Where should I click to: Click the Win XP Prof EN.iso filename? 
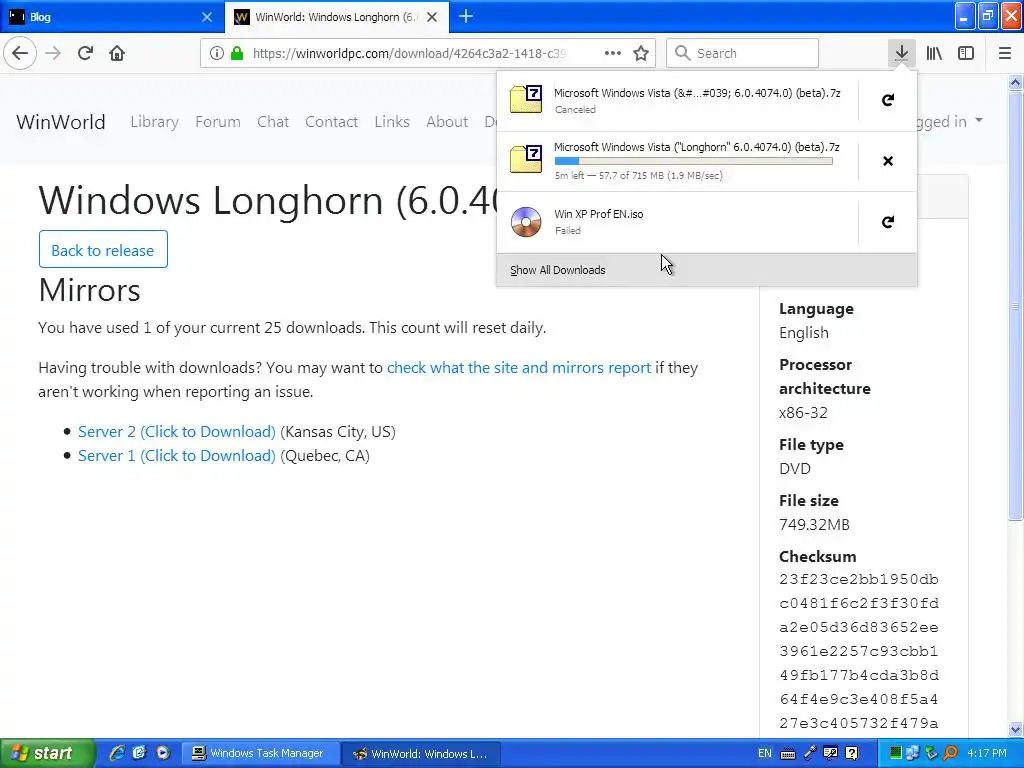[599, 214]
